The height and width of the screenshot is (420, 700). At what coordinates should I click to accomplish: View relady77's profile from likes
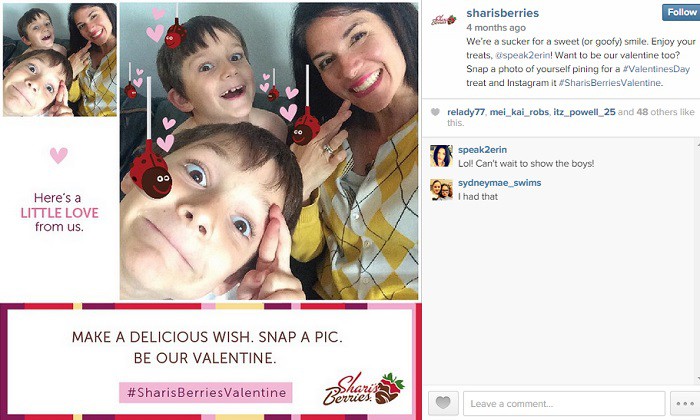click(466, 112)
